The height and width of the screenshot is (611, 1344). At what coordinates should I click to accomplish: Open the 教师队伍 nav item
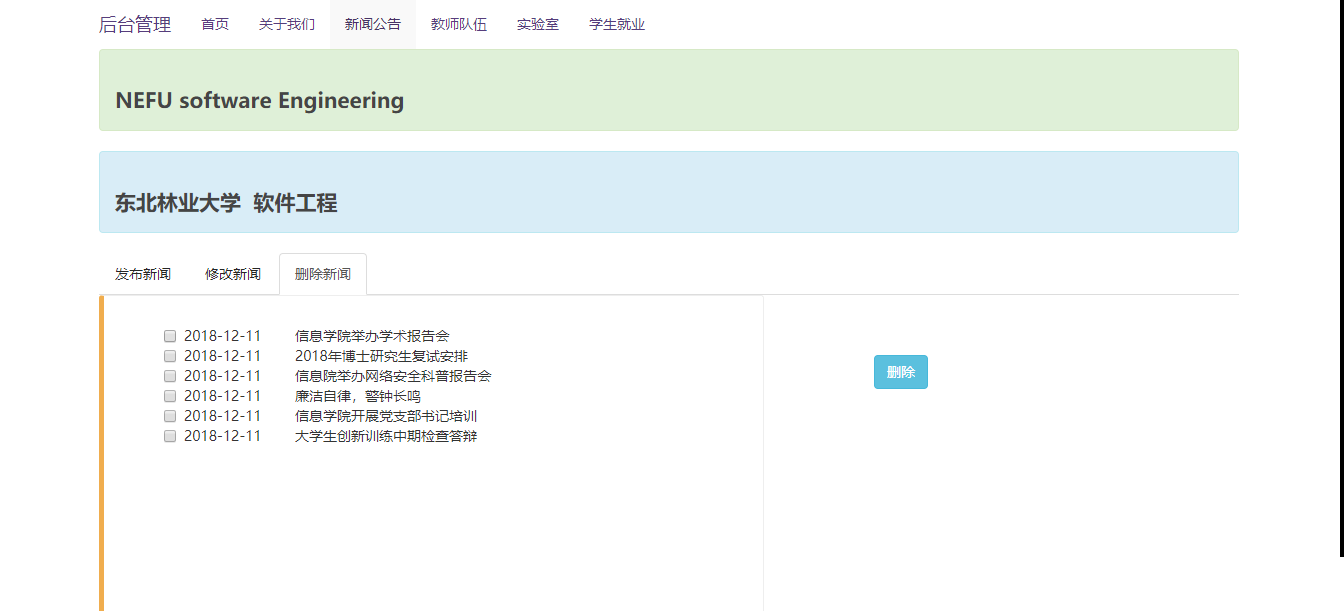tap(459, 25)
